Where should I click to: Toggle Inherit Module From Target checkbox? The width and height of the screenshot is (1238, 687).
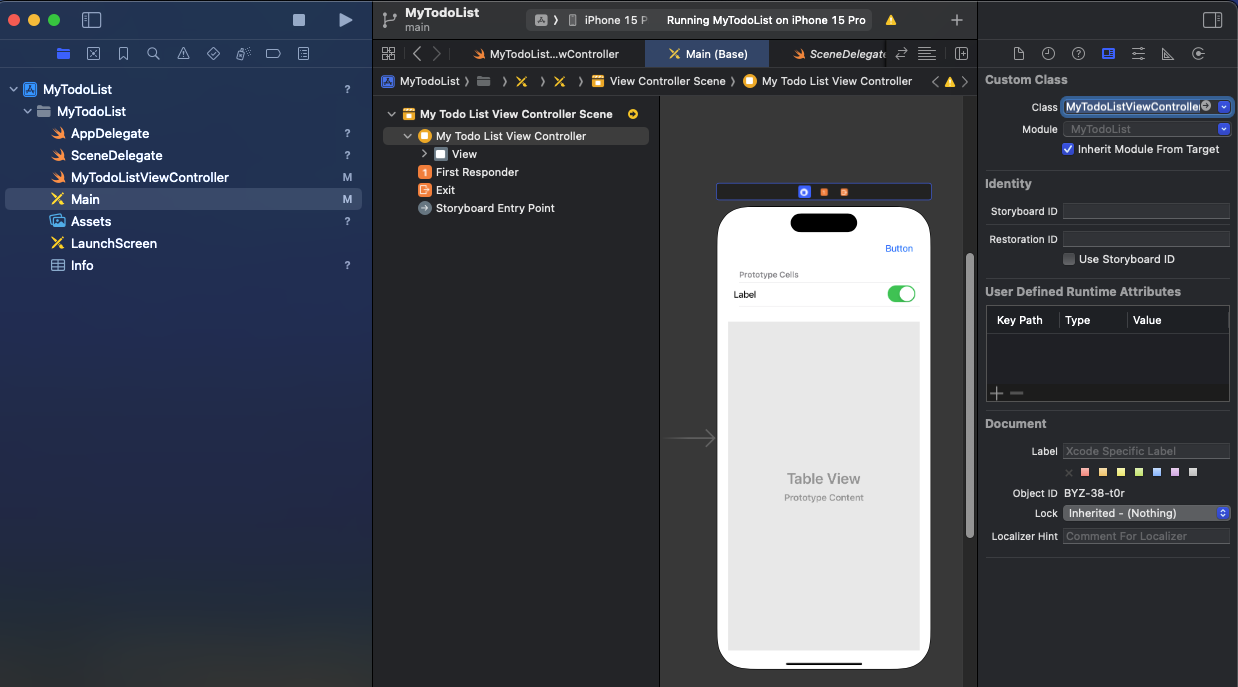click(1068, 149)
